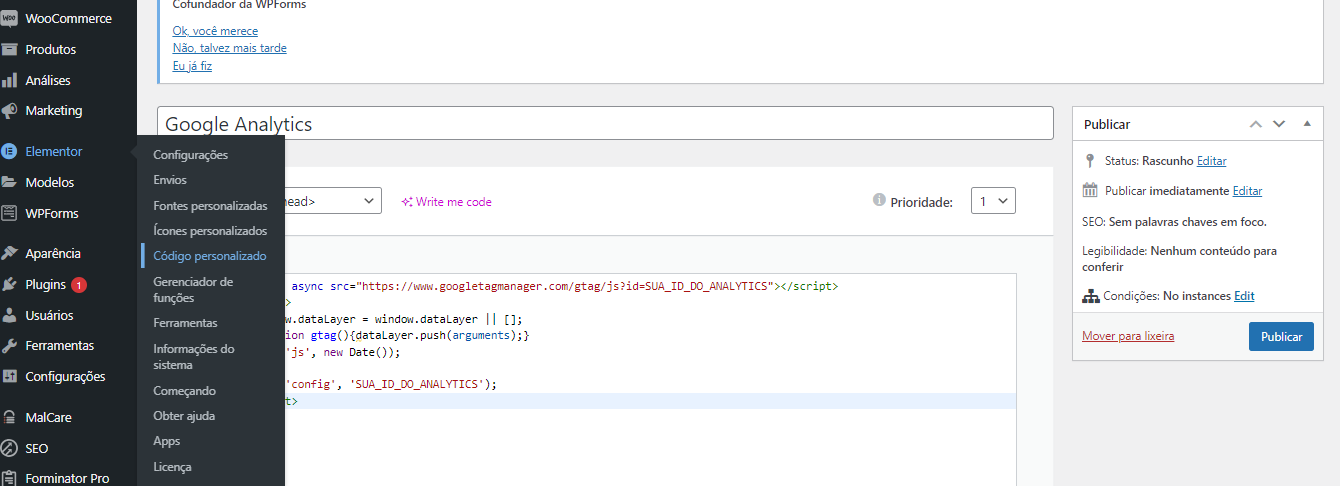Click the Mover para lixeira link
This screenshot has width=1340, height=486.
click(1128, 336)
